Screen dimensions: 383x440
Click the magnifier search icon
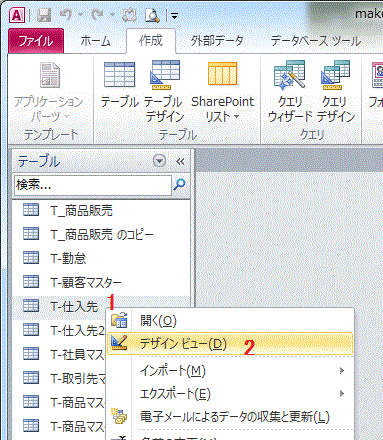[x=180, y=184]
